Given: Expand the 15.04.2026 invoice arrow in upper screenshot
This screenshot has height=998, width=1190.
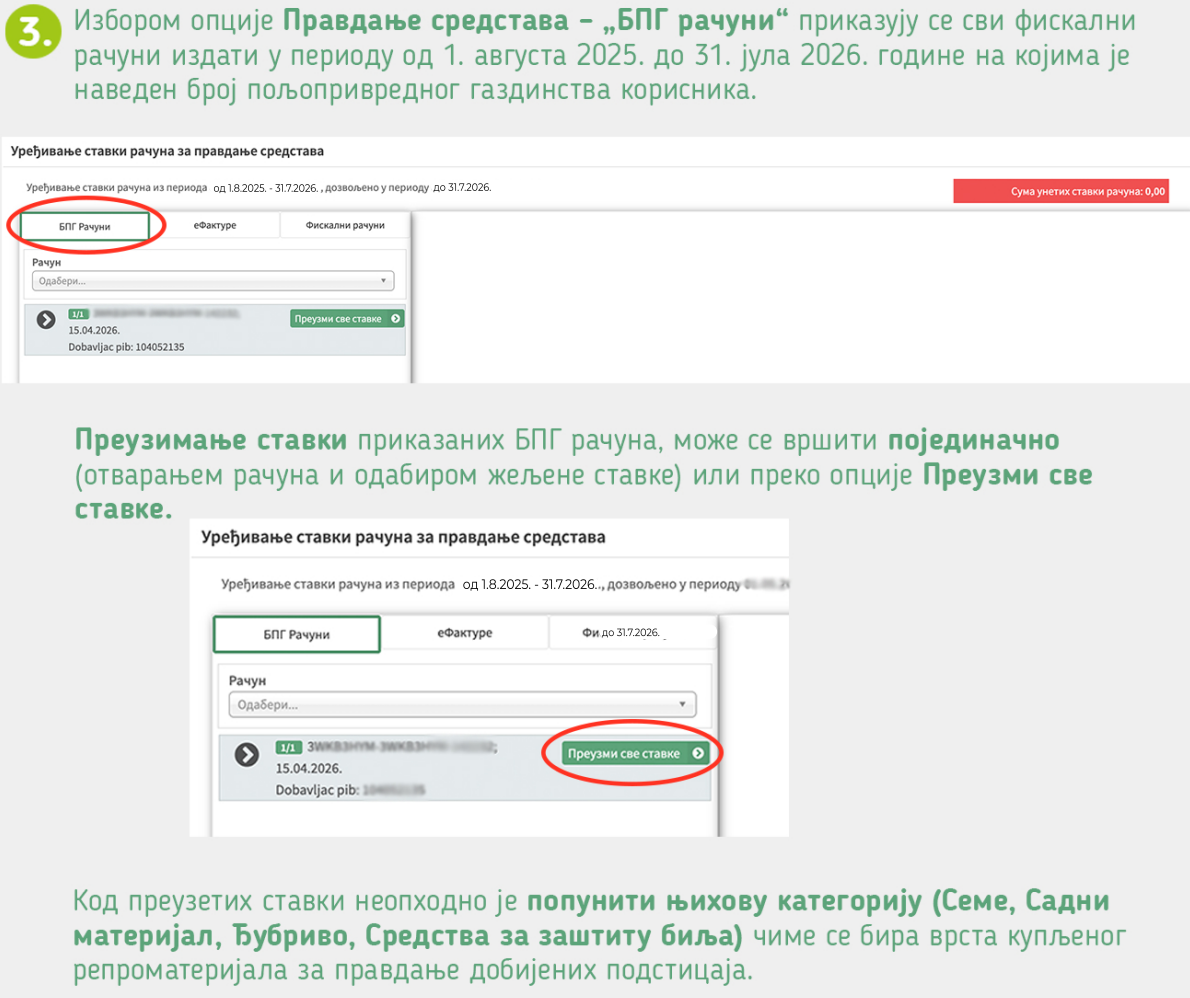Looking at the screenshot, I should point(46,320).
